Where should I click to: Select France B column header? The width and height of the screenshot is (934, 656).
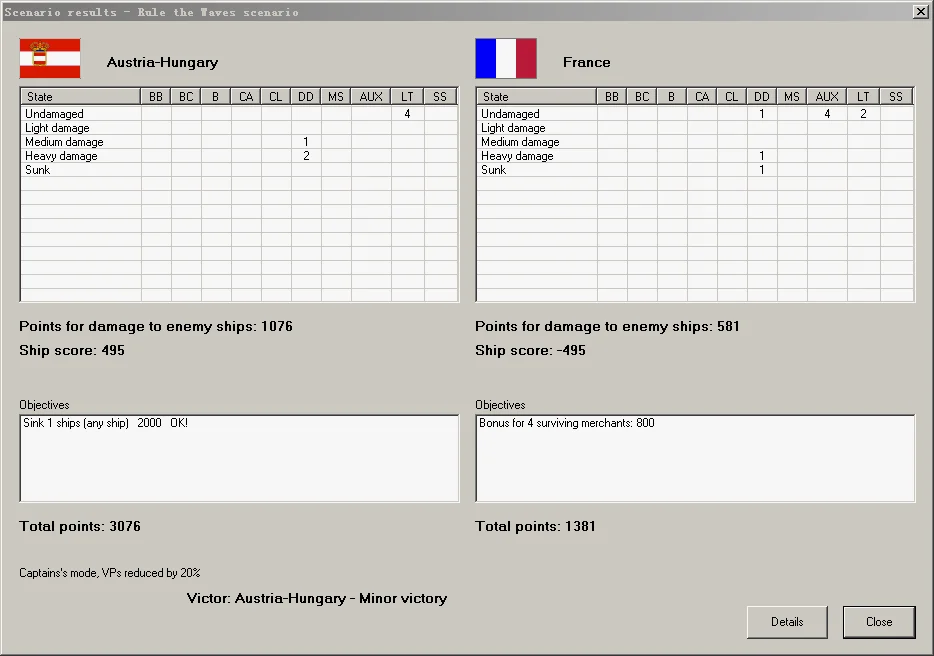[671, 97]
